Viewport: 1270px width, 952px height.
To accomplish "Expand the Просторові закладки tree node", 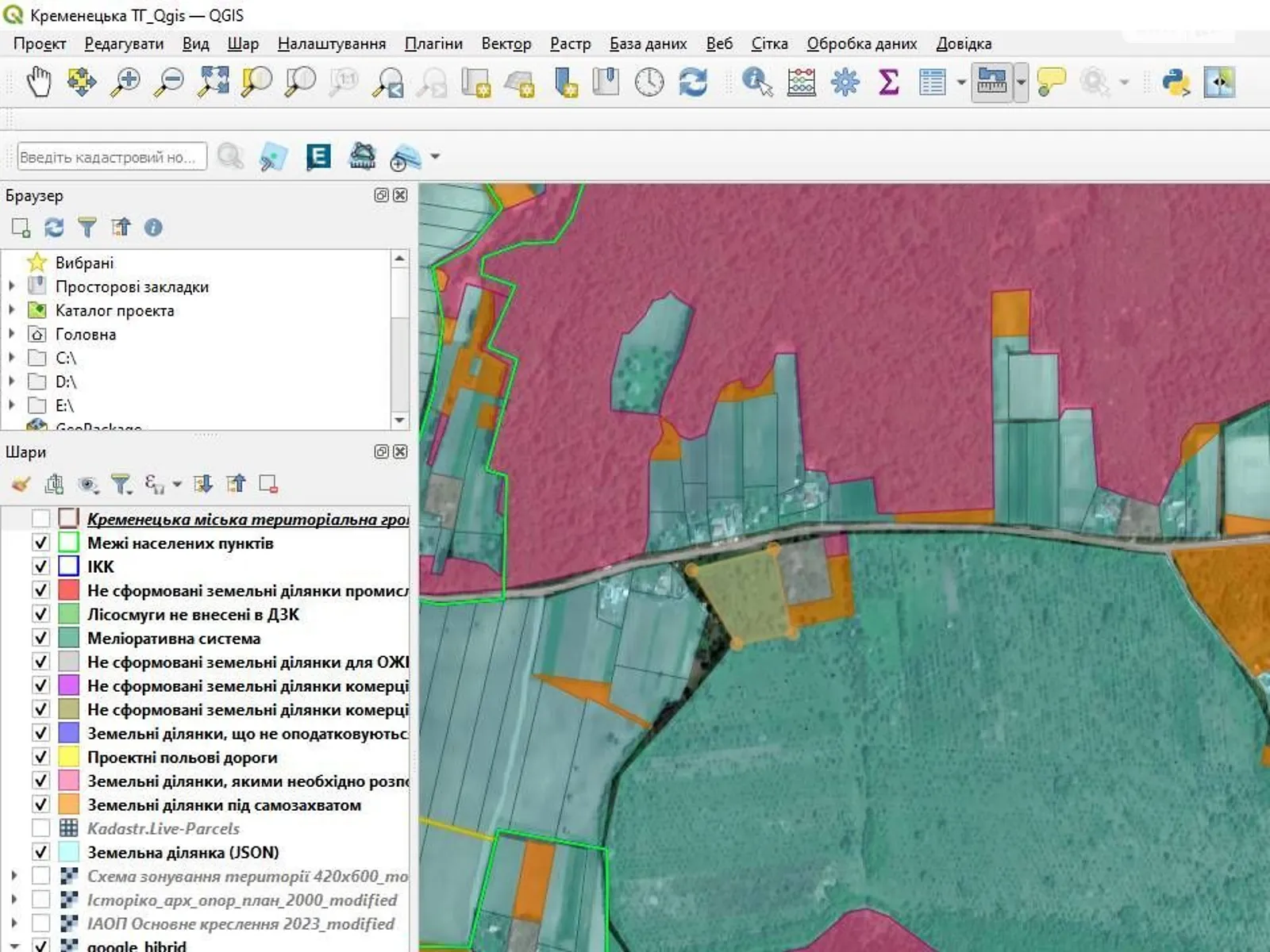I will 12,286.
